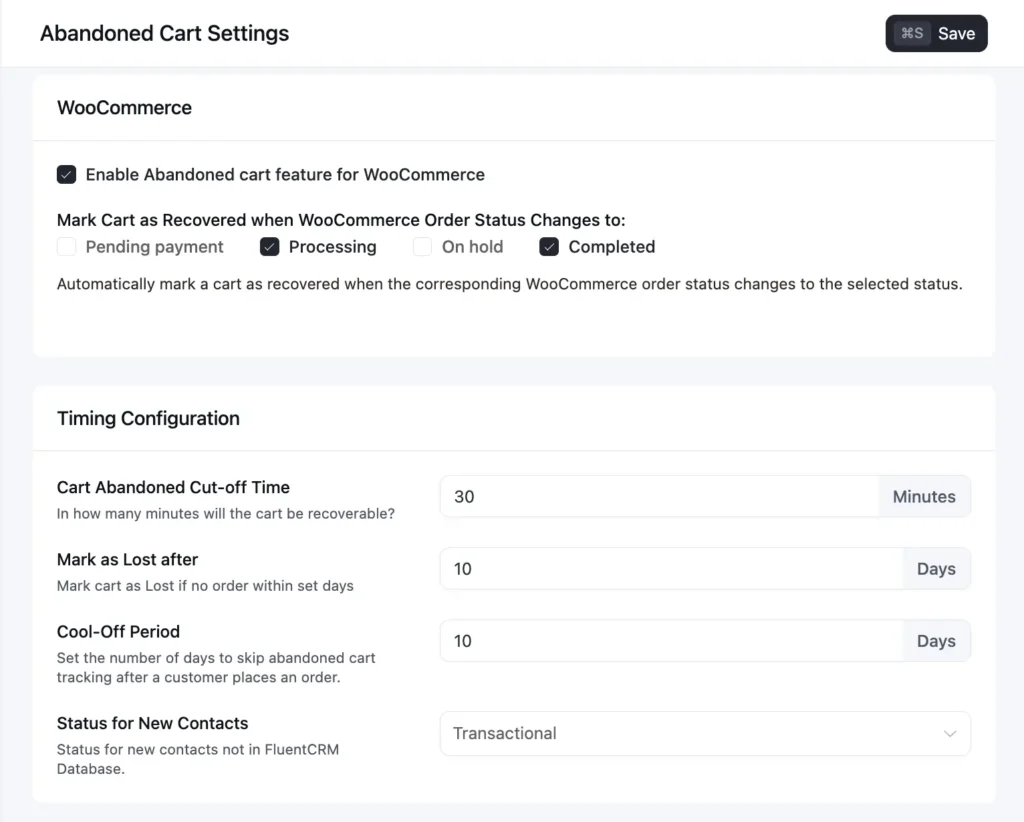This screenshot has height=822, width=1024.
Task: Uncheck the Processing order status
Action: [x=270, y=246]
